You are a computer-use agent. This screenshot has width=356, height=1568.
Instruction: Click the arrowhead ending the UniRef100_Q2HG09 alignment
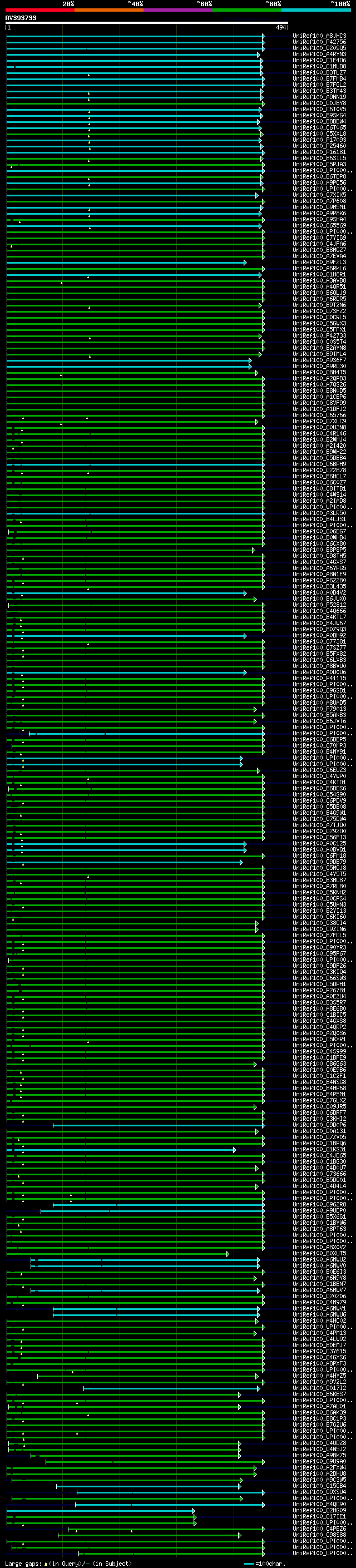(194, 1511)
